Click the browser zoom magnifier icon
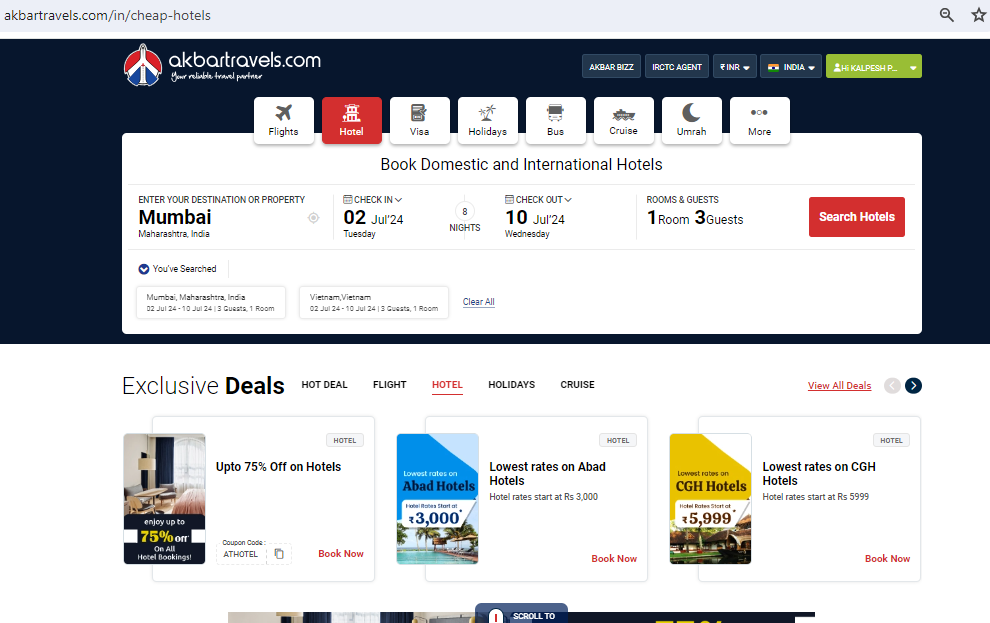 (946, 15)
